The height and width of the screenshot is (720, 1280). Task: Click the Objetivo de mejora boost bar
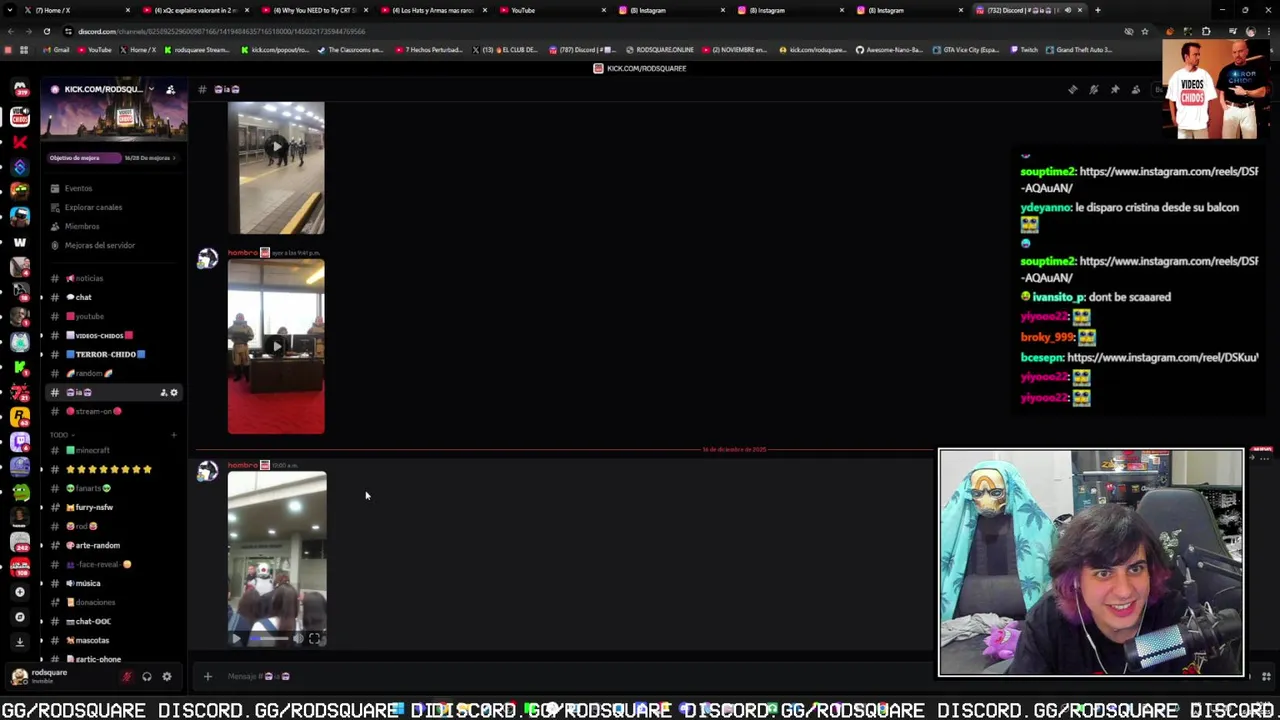point(113,158)
